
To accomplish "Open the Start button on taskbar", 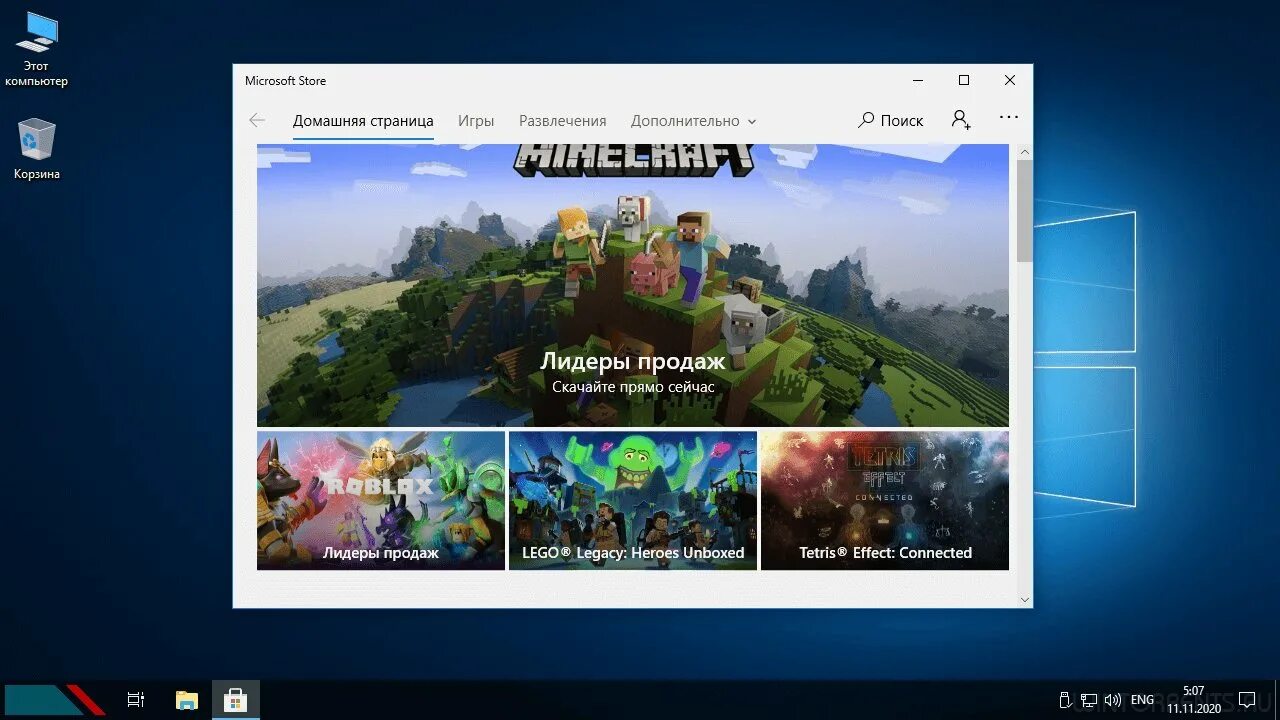I will coord(55,700).
